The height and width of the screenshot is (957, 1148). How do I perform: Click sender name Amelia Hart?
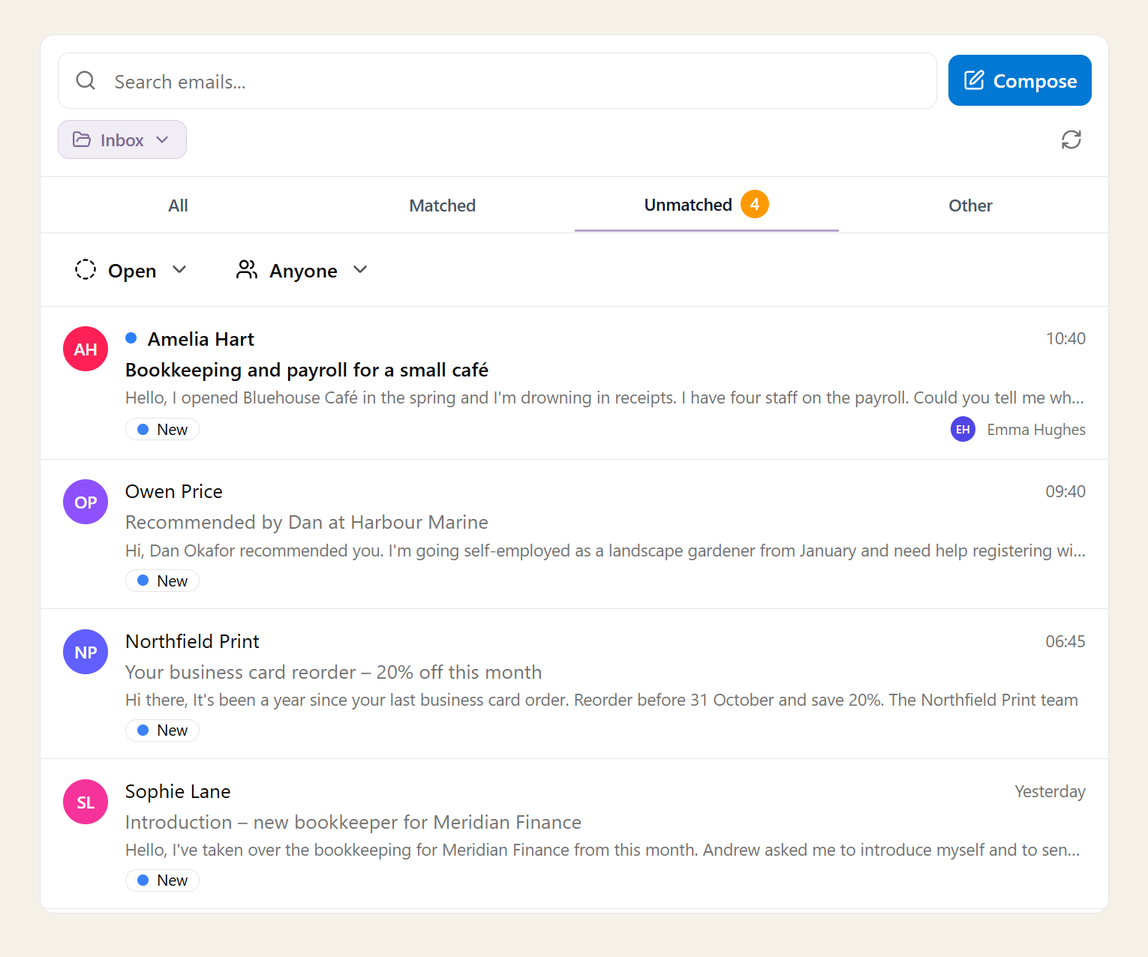click(201, 339)
